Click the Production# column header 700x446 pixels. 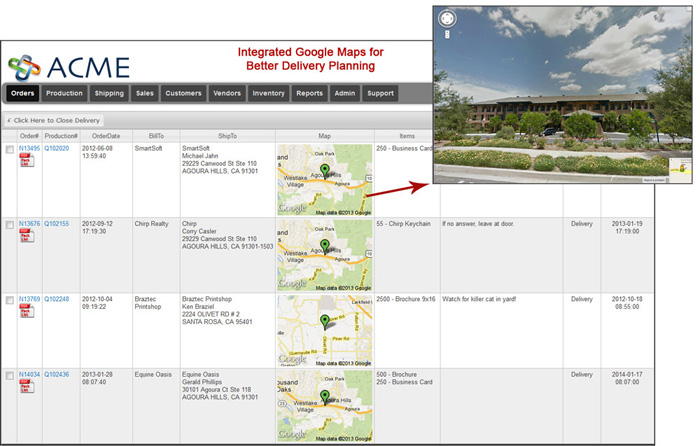click(61, 136)
